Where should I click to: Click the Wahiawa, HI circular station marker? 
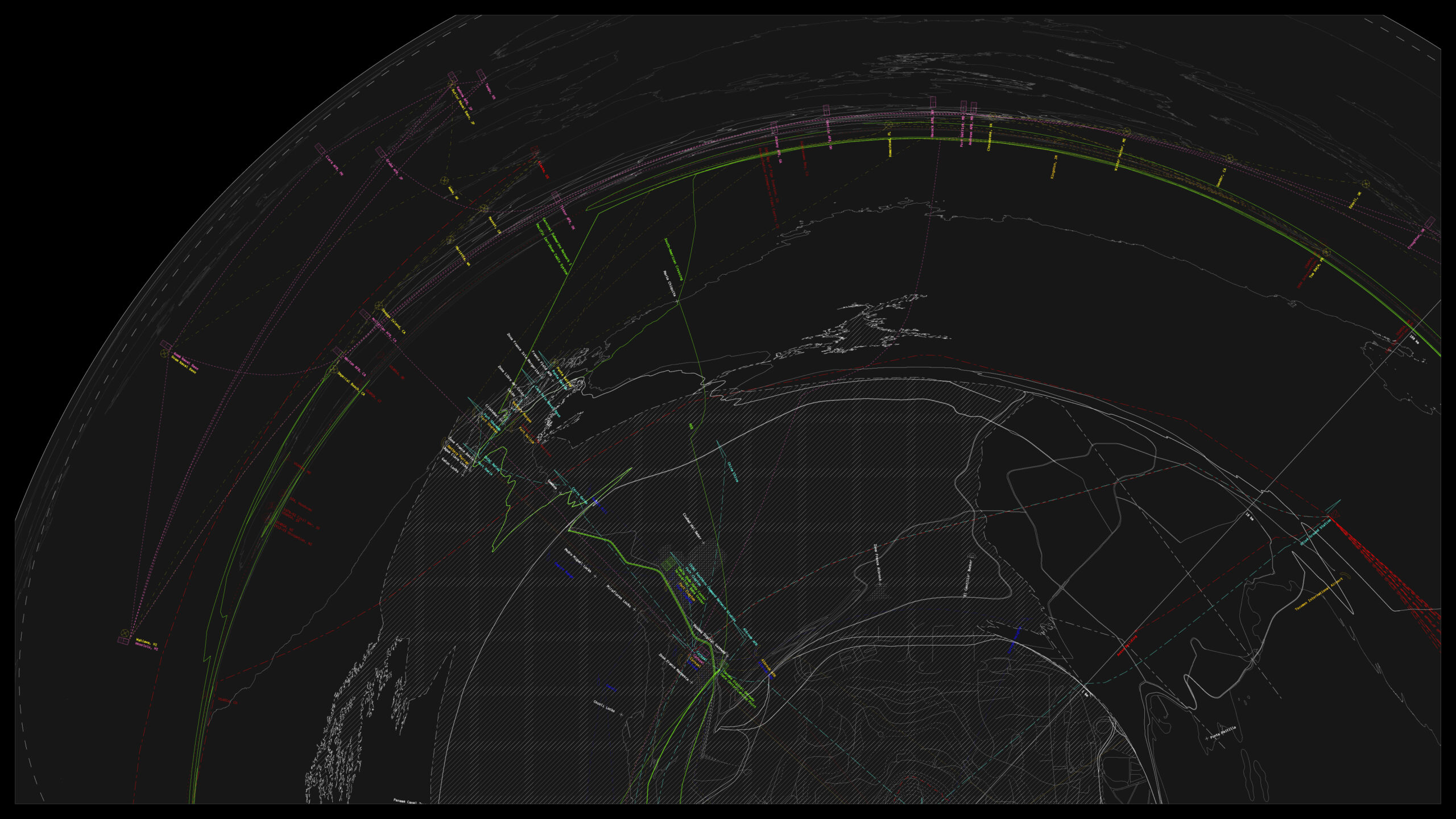click(125, 633)
